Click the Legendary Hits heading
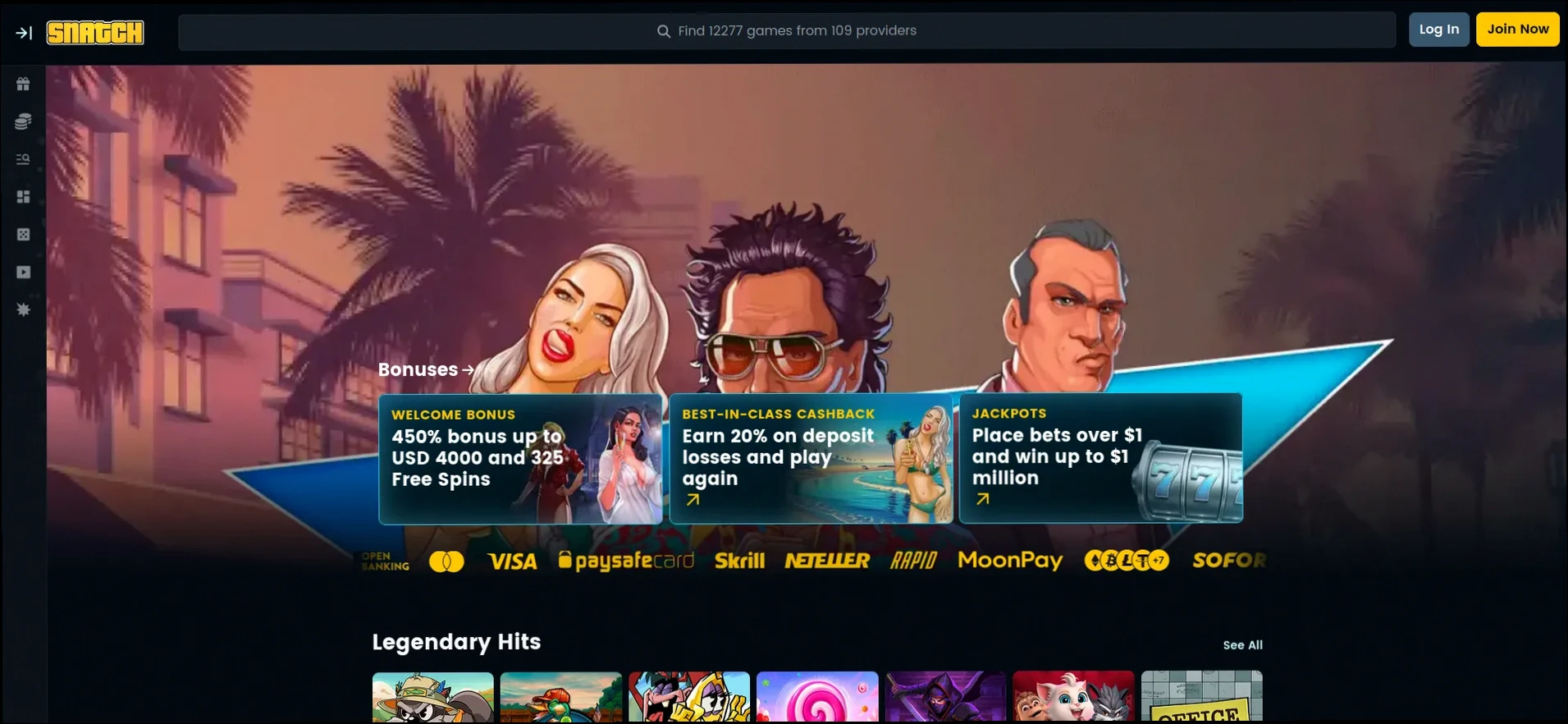This screenshot has width=1568, height=724. 456,642
